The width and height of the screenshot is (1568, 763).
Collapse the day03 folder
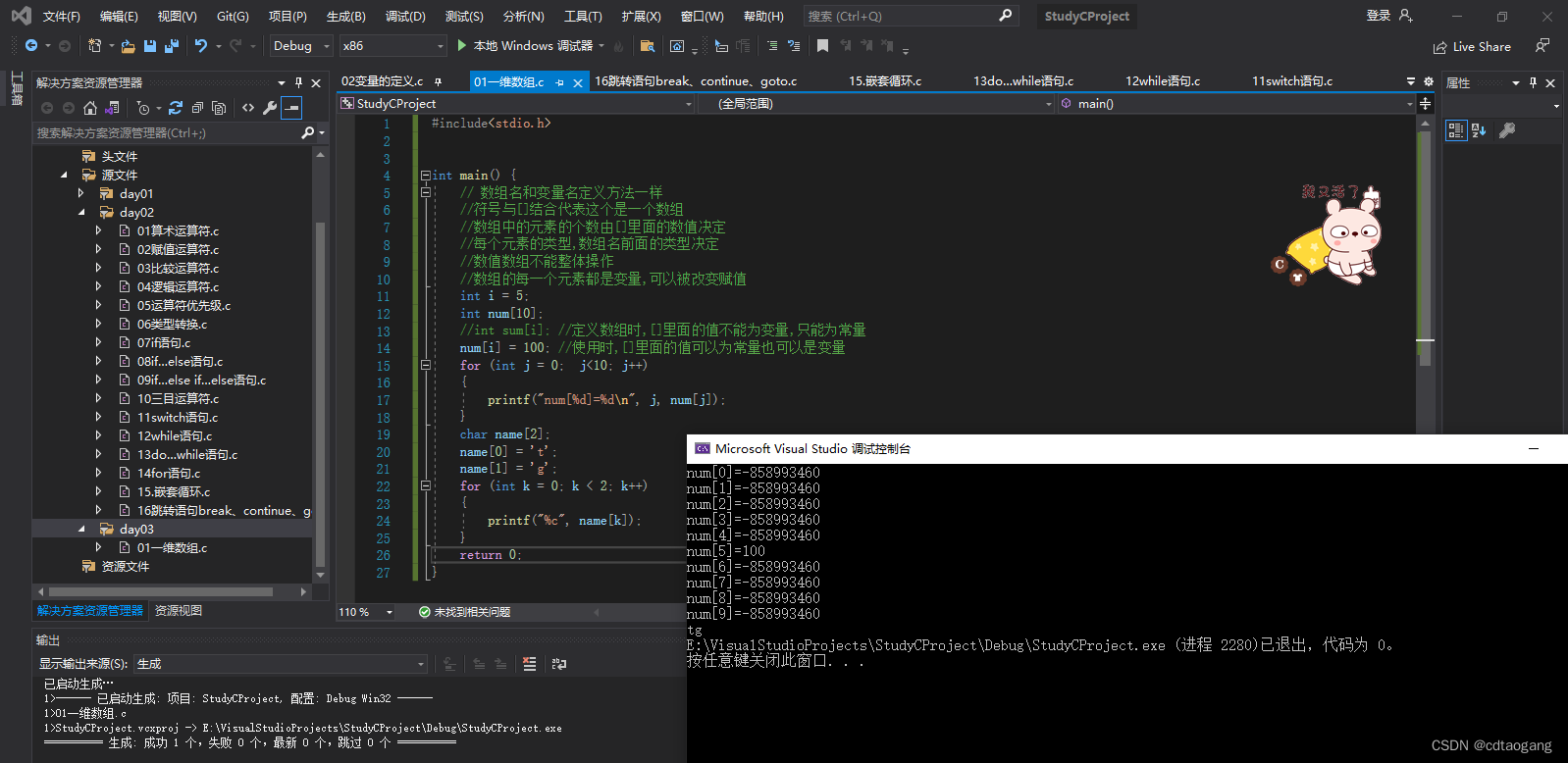[81, 530]
